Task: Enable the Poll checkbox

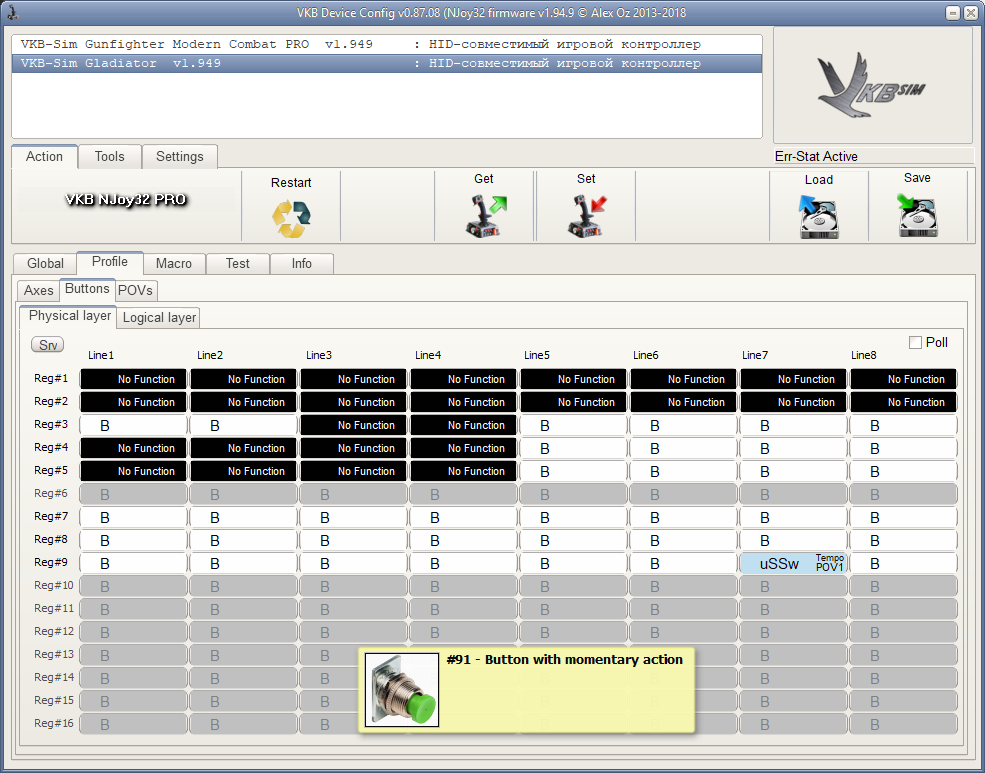Action: click(x=915, y=342)
